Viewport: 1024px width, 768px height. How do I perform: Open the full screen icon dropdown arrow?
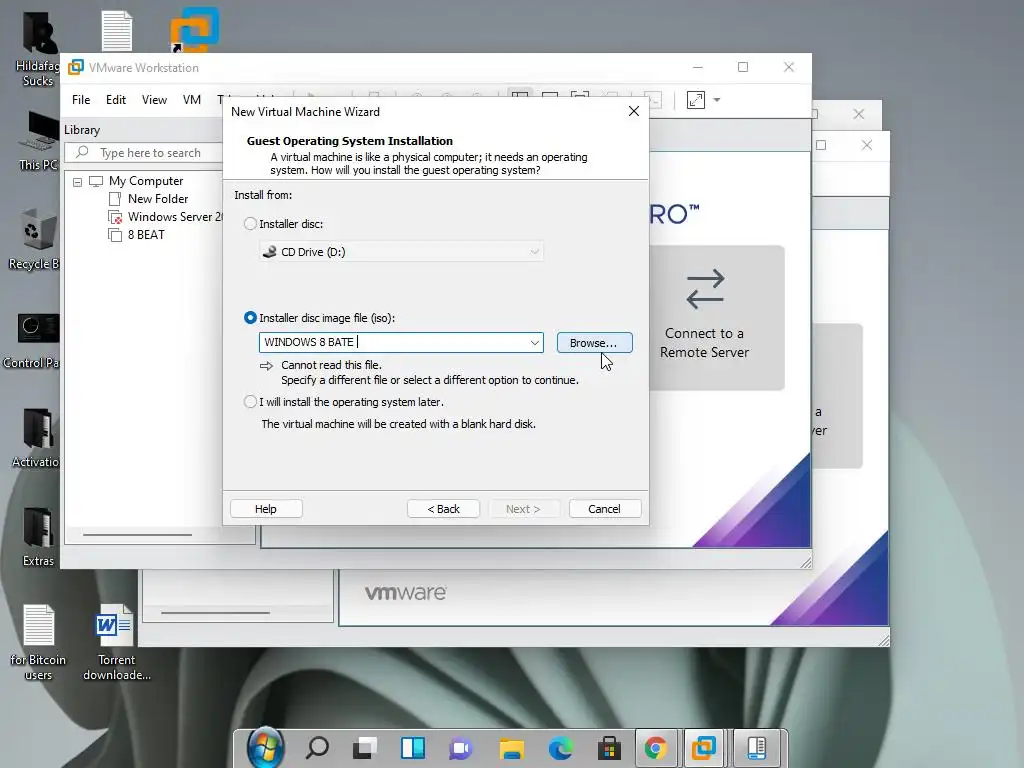(717, 100)
